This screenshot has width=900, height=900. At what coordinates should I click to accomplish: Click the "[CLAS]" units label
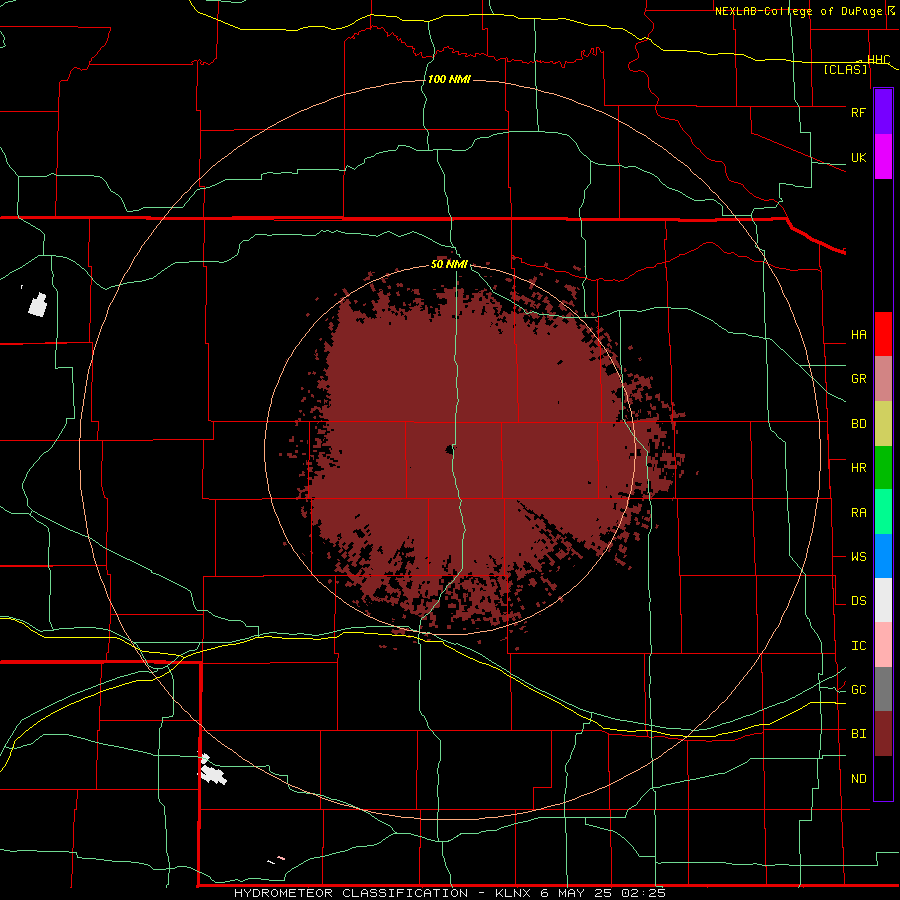(x=845, y=70)
